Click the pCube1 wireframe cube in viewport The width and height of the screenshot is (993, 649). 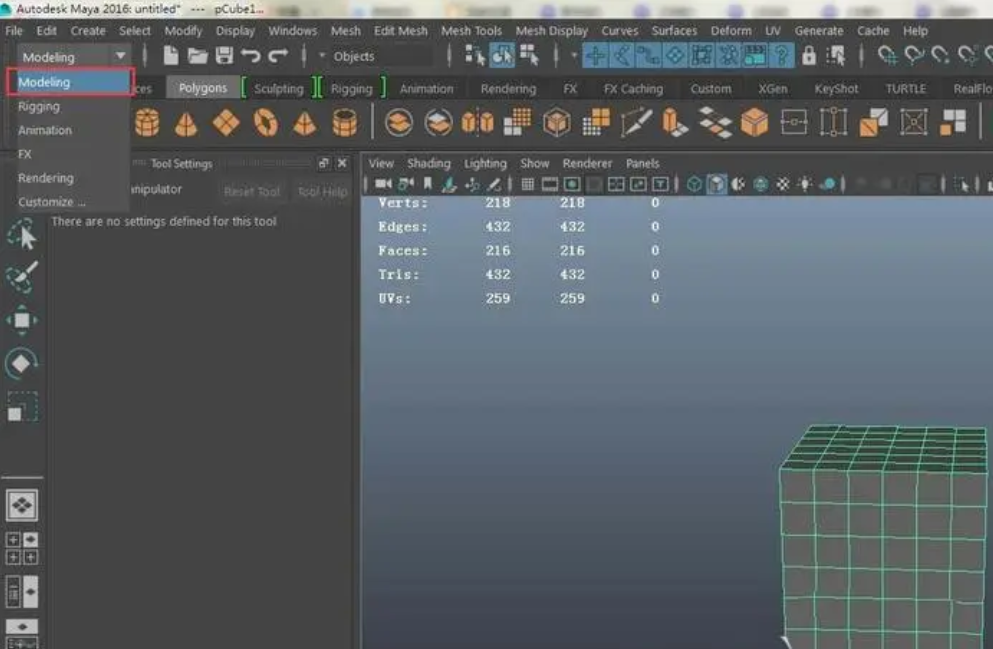pyautogui.click(x=883, y=538)
